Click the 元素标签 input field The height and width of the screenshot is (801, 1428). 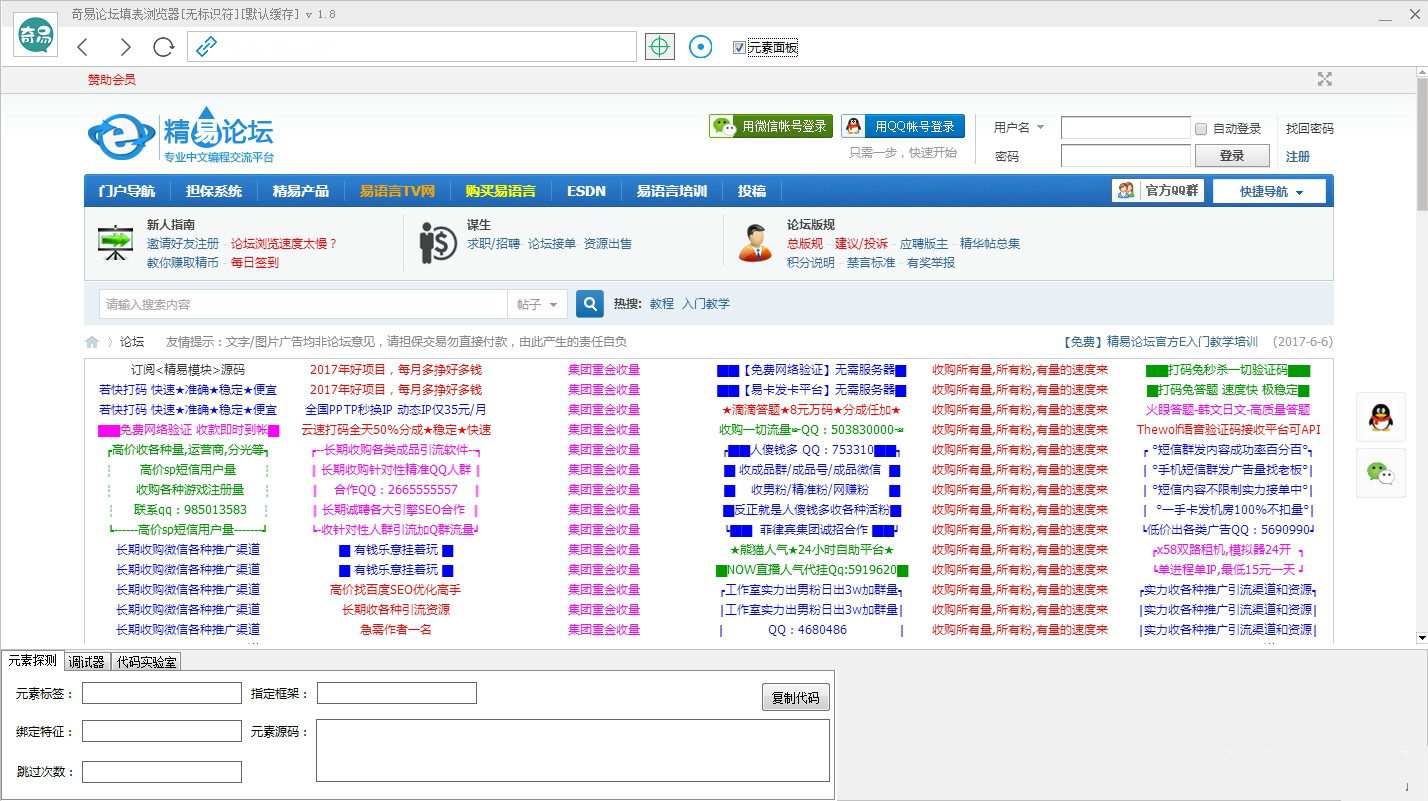tap(162, 693)
